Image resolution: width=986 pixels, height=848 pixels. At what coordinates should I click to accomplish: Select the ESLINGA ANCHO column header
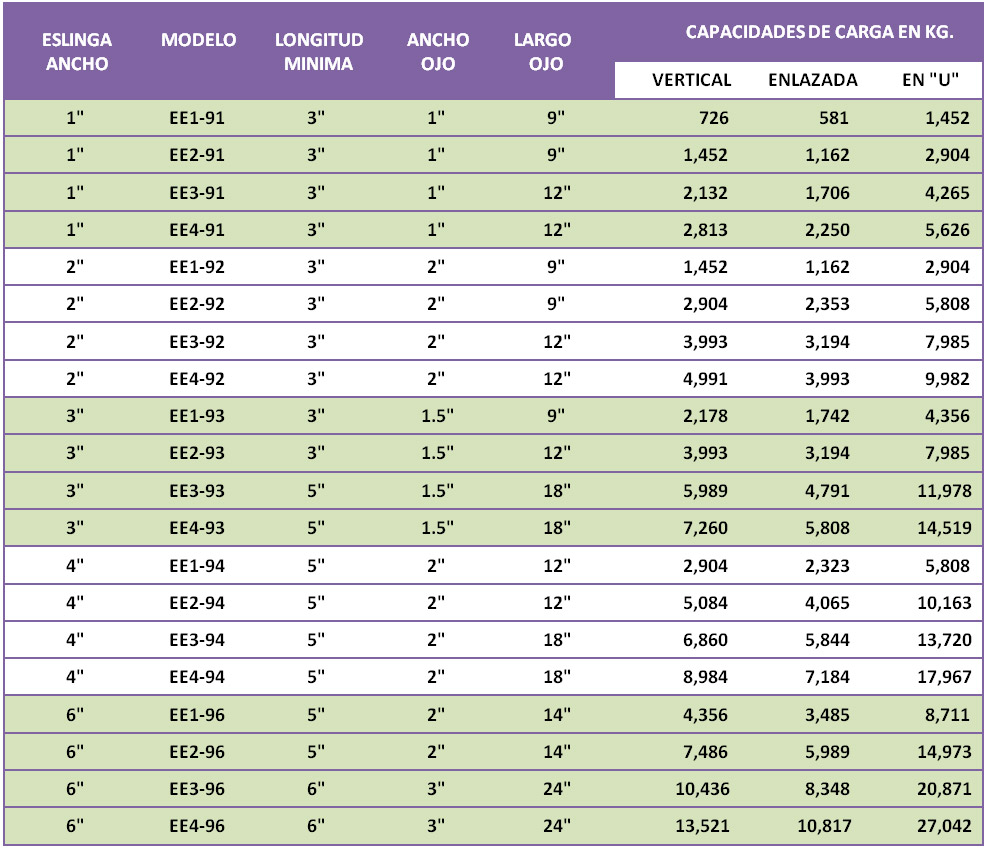point(76,52)
